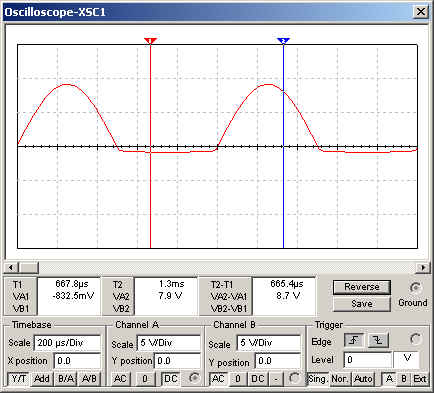Toggle the Trigger external terminal radio button
434x393 pixels.
(415, 339)
